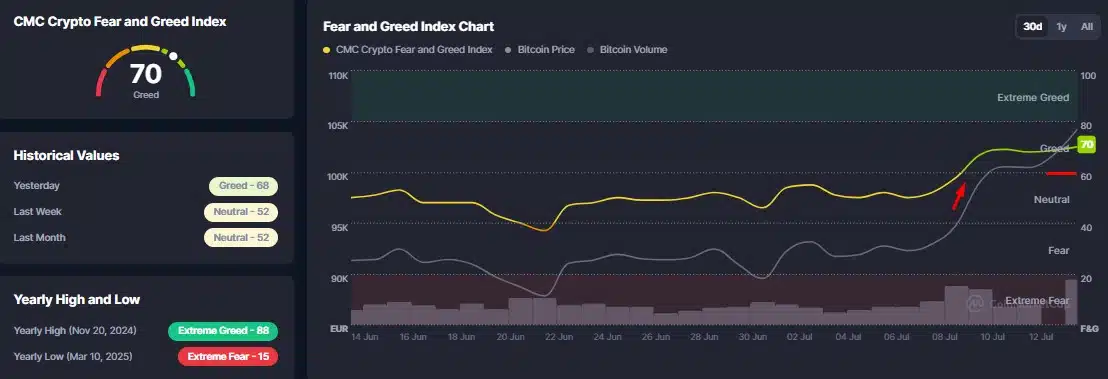Click the Neutral - 52 Last Week badge
Viewport: 1108px width, 379px height.
[x=240, y=212]
